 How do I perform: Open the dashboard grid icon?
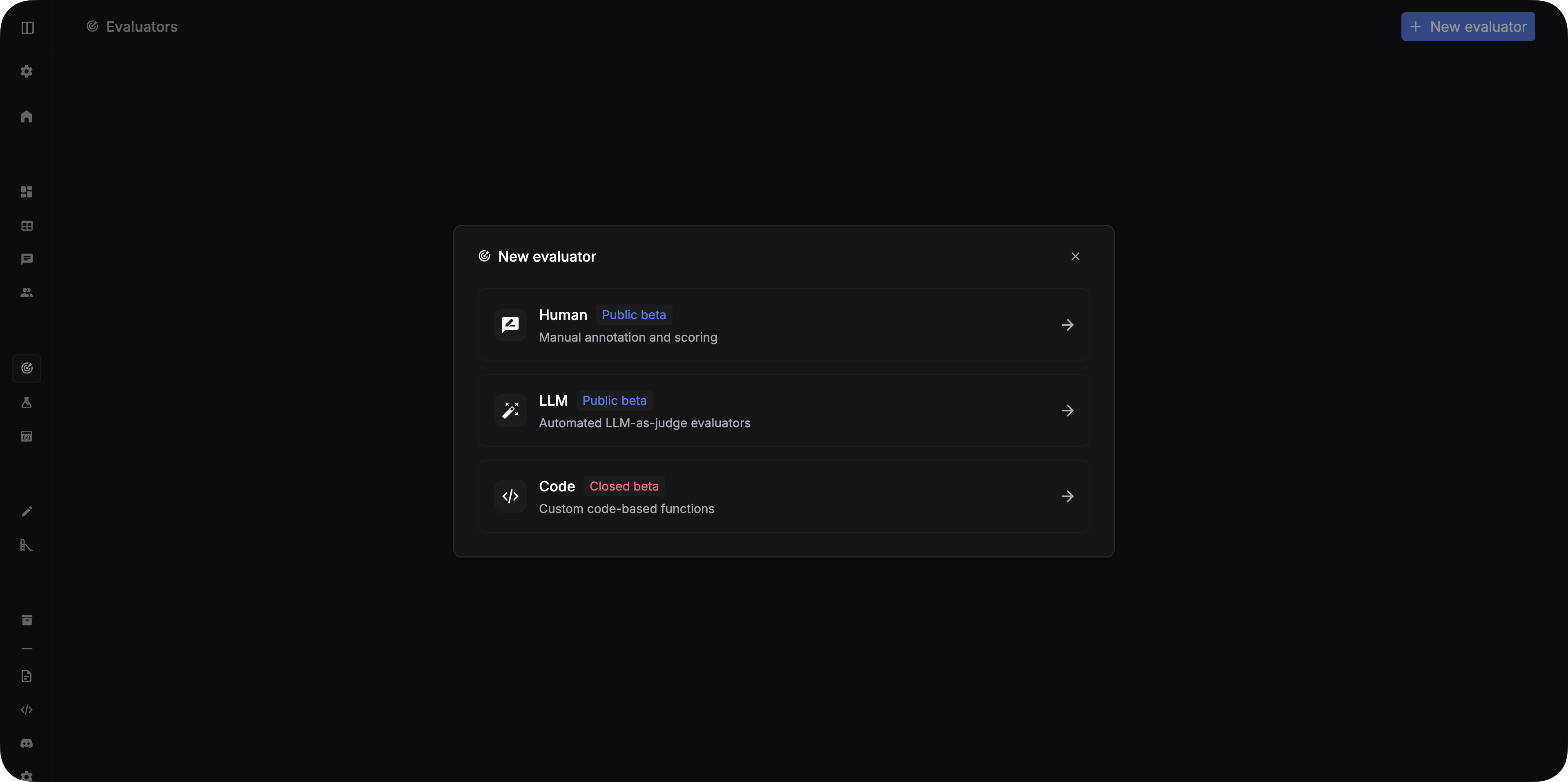27,192
